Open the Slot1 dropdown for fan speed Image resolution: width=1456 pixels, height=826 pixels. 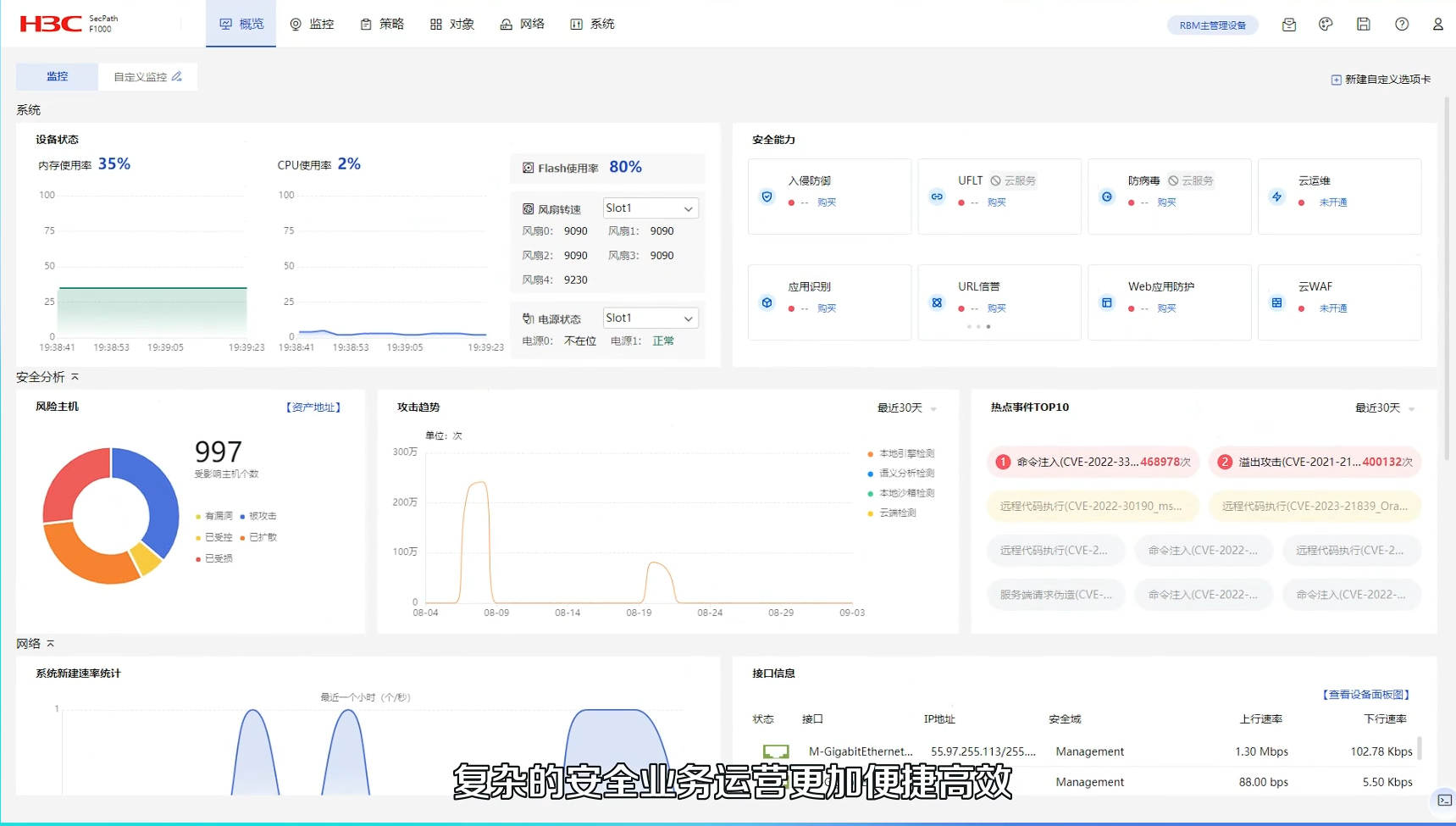(650, 208)
